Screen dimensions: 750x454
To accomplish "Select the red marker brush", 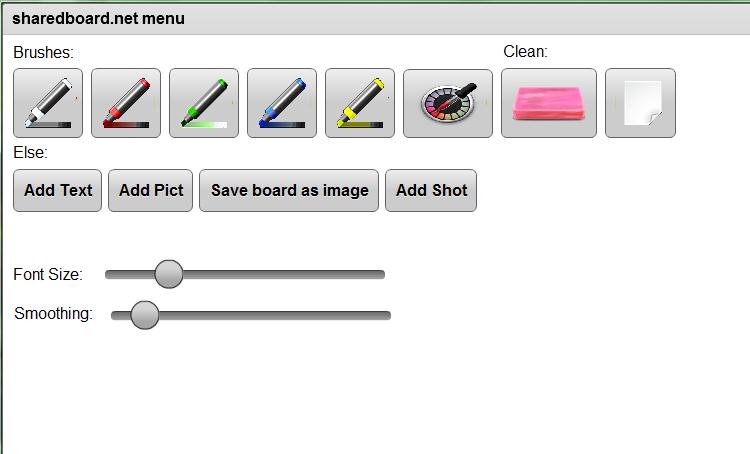I will (126, 103).
